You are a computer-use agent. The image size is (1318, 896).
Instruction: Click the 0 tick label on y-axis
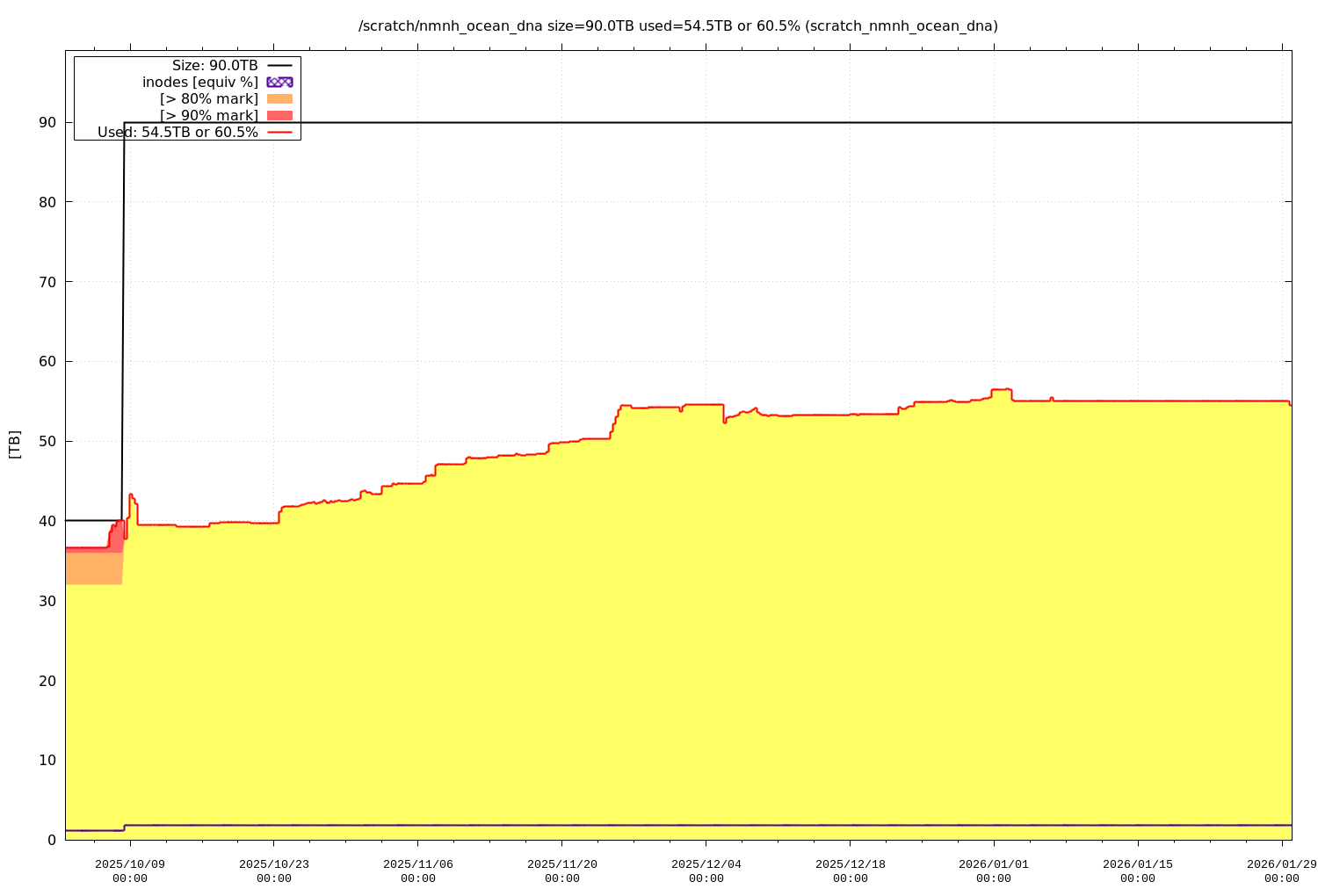(x=52, y=840)
